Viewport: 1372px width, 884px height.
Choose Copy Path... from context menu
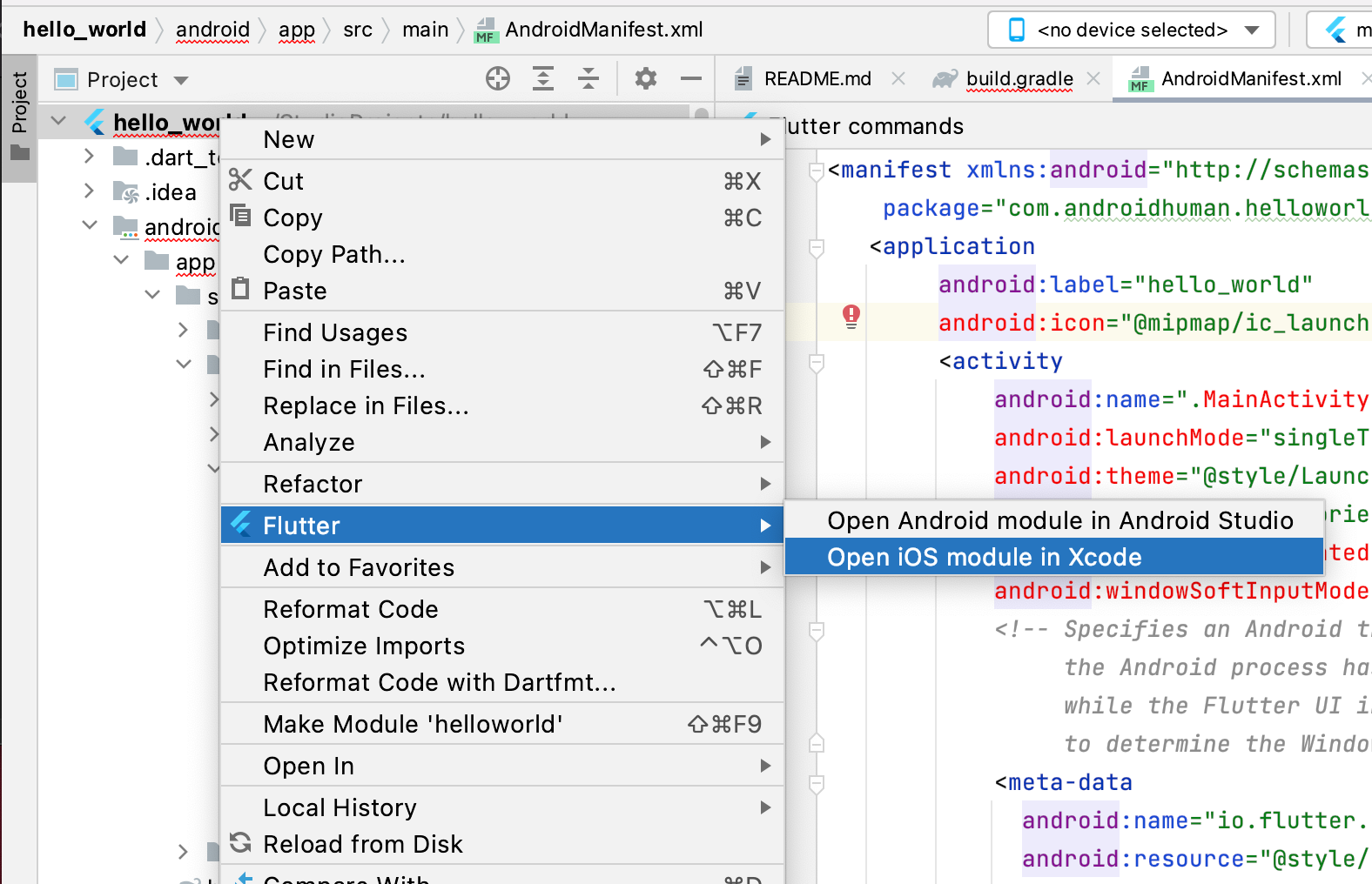coord(502,254)
